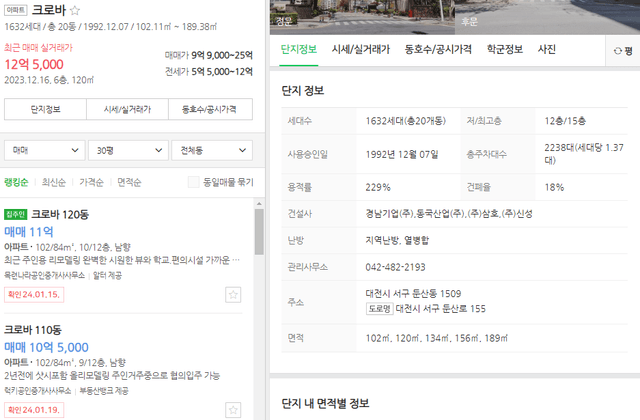Click the 18% building coverage value

pyautogui.click(x=554, y=187)
